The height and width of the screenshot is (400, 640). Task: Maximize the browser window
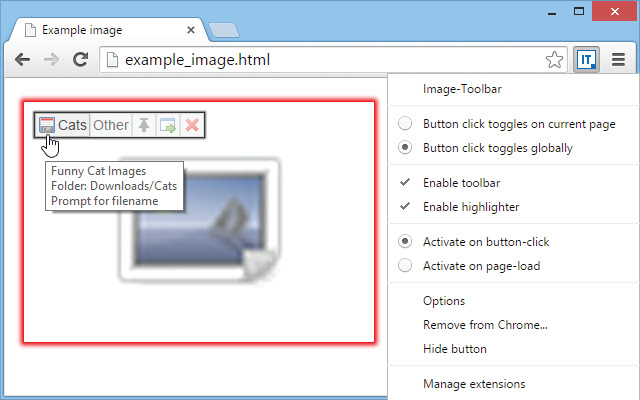579,11
